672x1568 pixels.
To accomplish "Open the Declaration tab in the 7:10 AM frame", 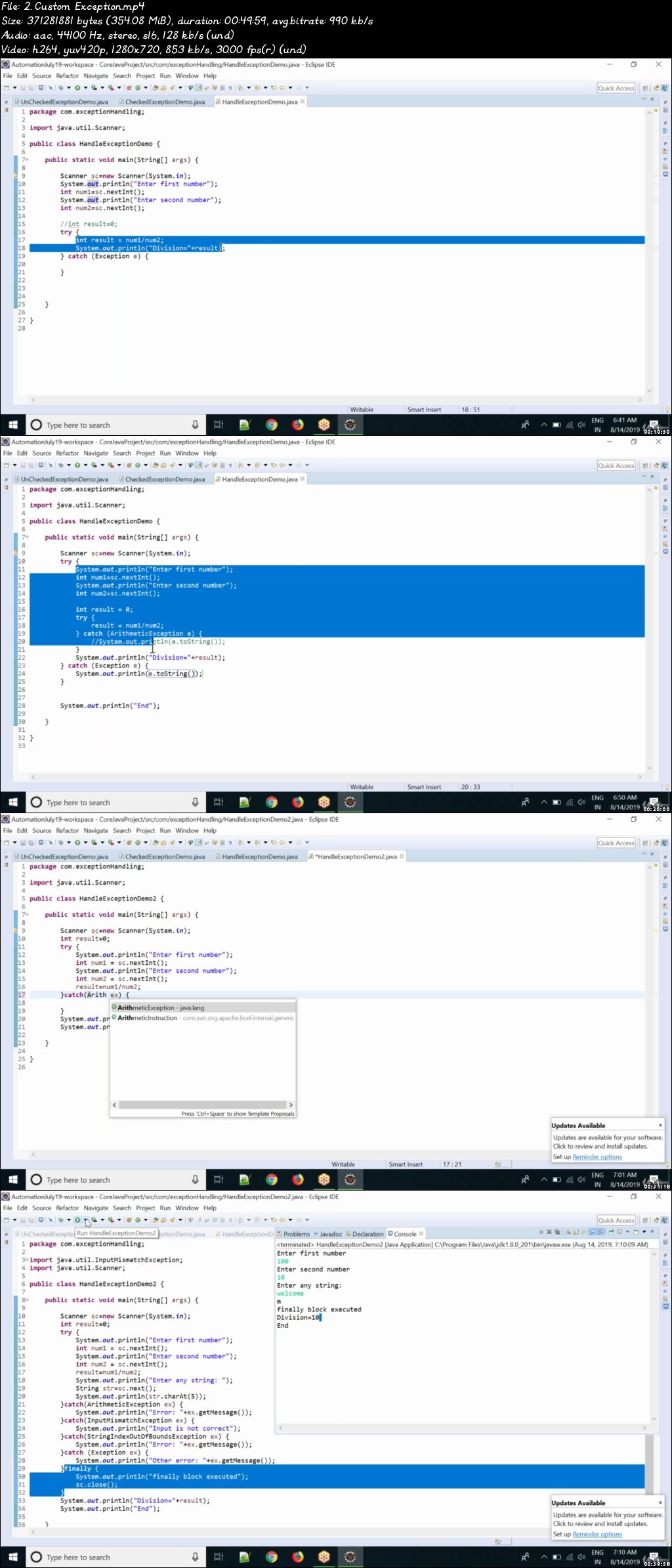I will pyautogui.click(x=365, y=1234).
